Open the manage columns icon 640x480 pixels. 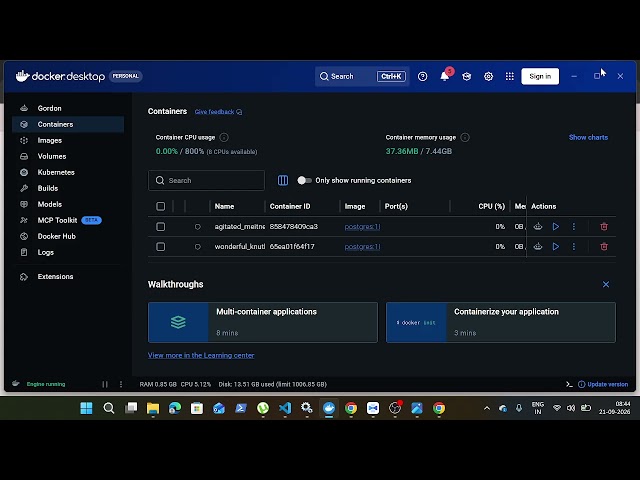pos(283,180)
